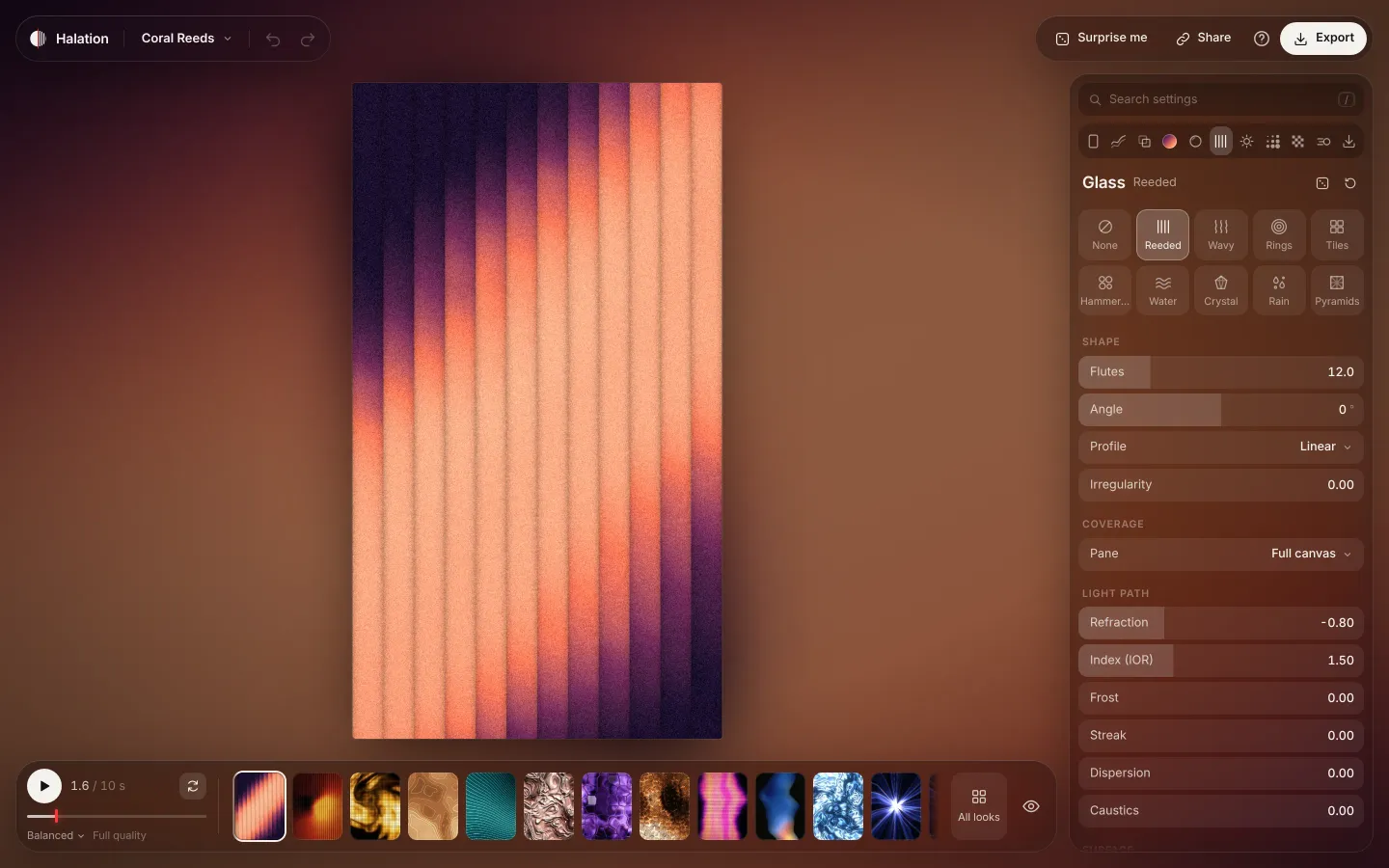Select the purple crystal look thumbnail
Screen dimensions: 1389x868
pyautogui.click(x=607, y=806)
